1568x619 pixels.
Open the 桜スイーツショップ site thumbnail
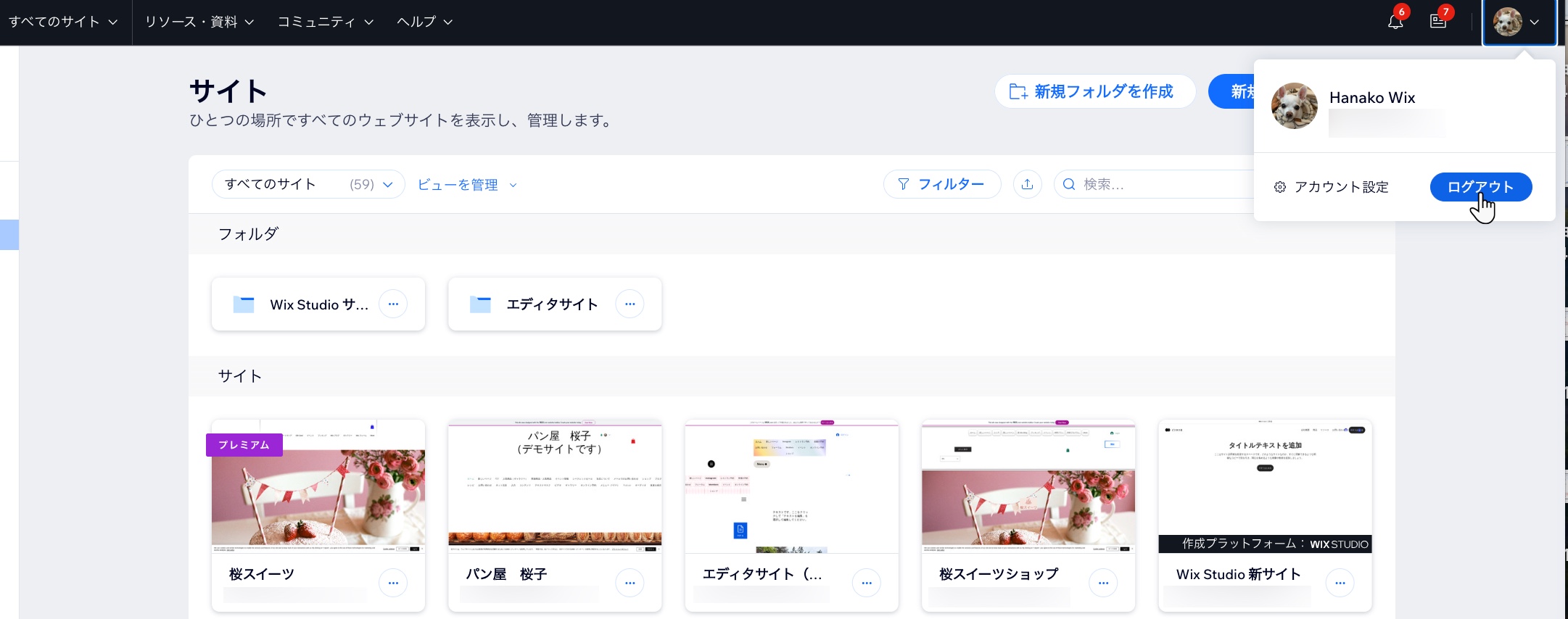coord(1028,486)
